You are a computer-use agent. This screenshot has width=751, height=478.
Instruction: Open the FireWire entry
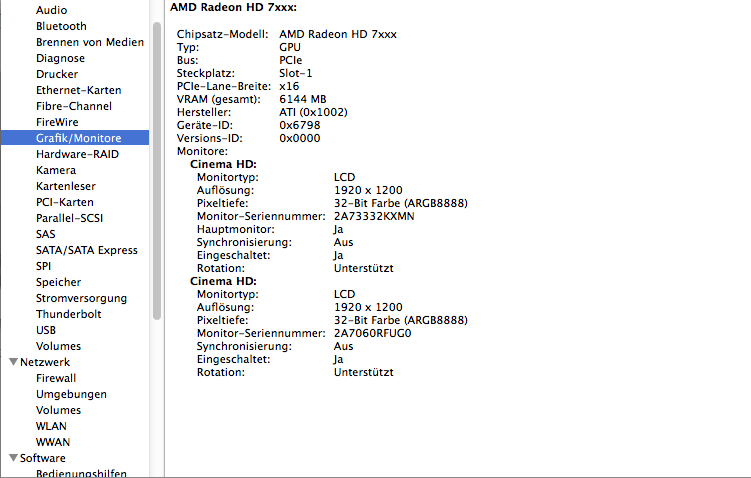pos(57,122)
